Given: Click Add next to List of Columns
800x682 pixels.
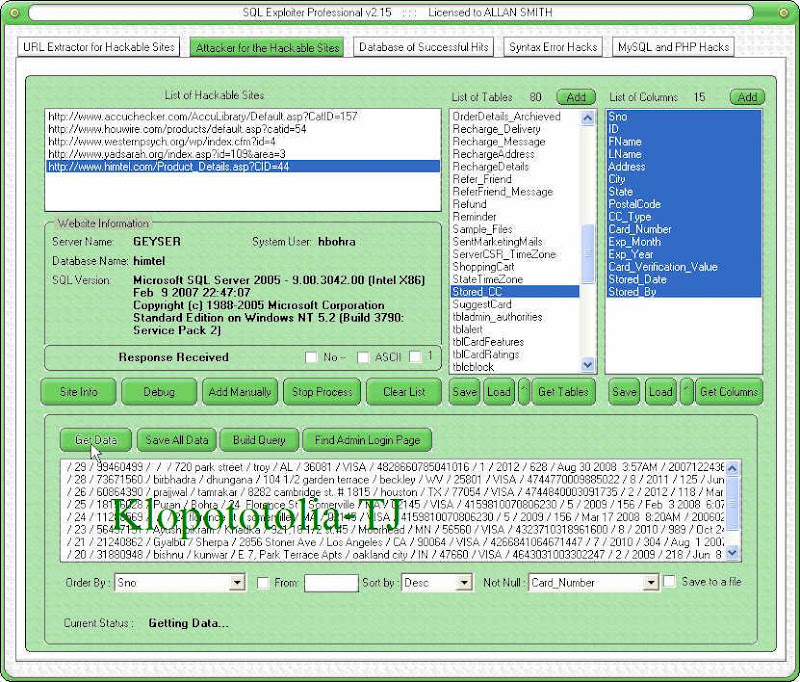Looking at the screenshot, I should [x=747, y=97].
